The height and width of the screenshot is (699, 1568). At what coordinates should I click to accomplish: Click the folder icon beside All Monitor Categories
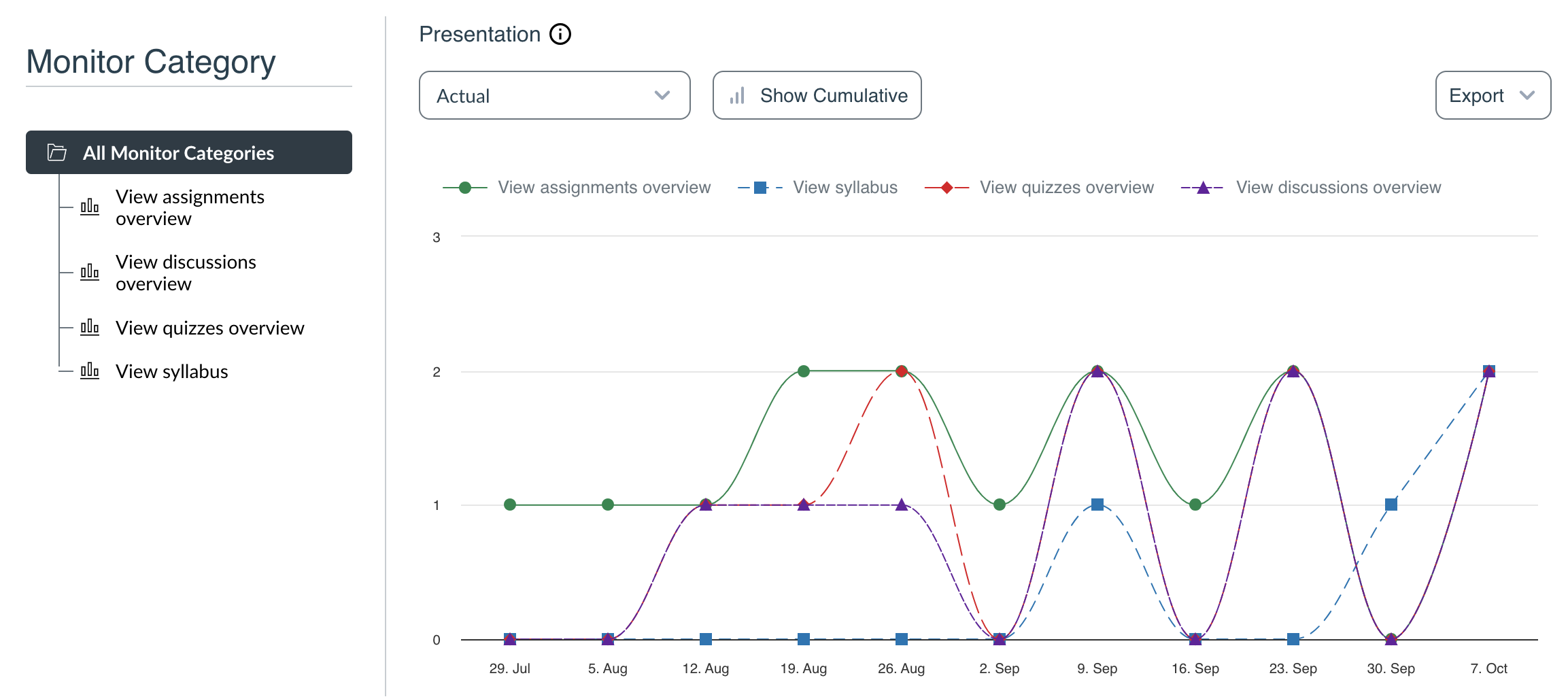point(57,153)
